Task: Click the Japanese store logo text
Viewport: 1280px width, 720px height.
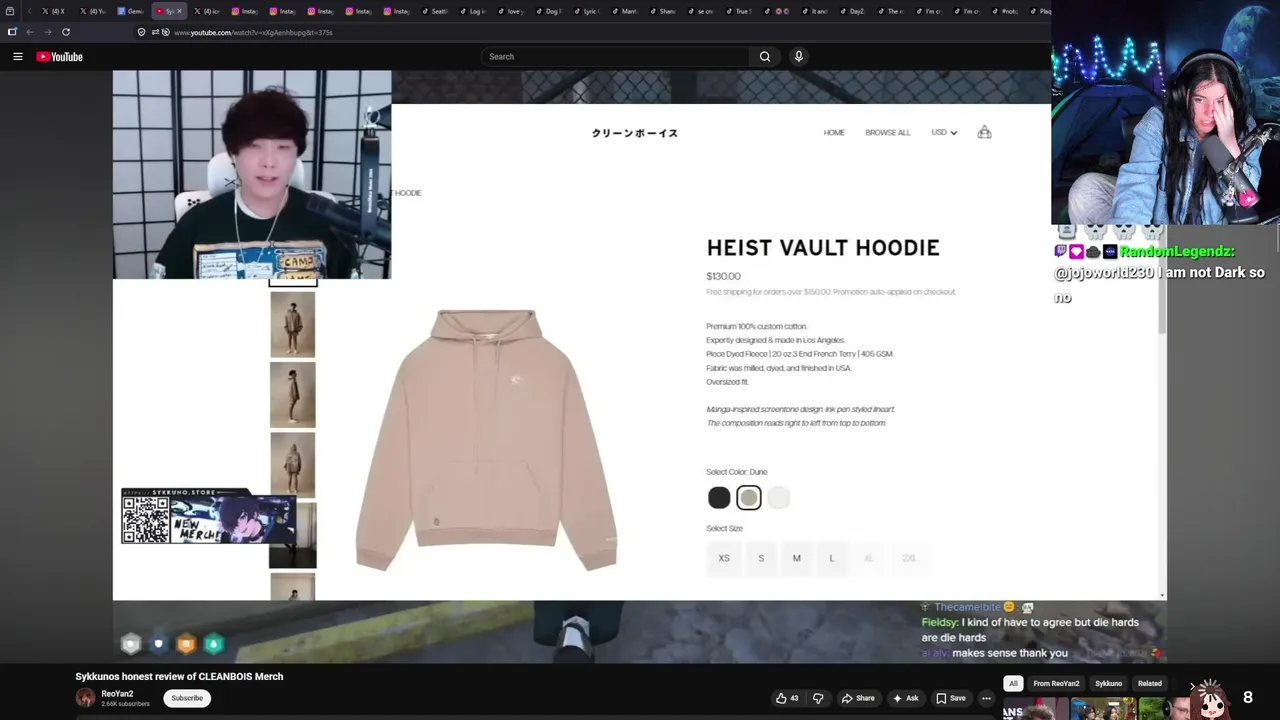Action: pos(635,133)
